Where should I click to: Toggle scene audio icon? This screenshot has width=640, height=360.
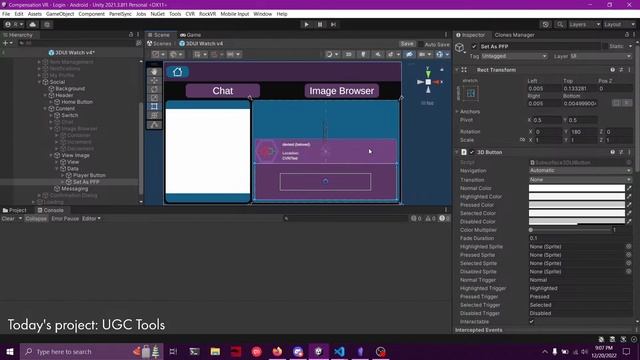pos(378,54)
